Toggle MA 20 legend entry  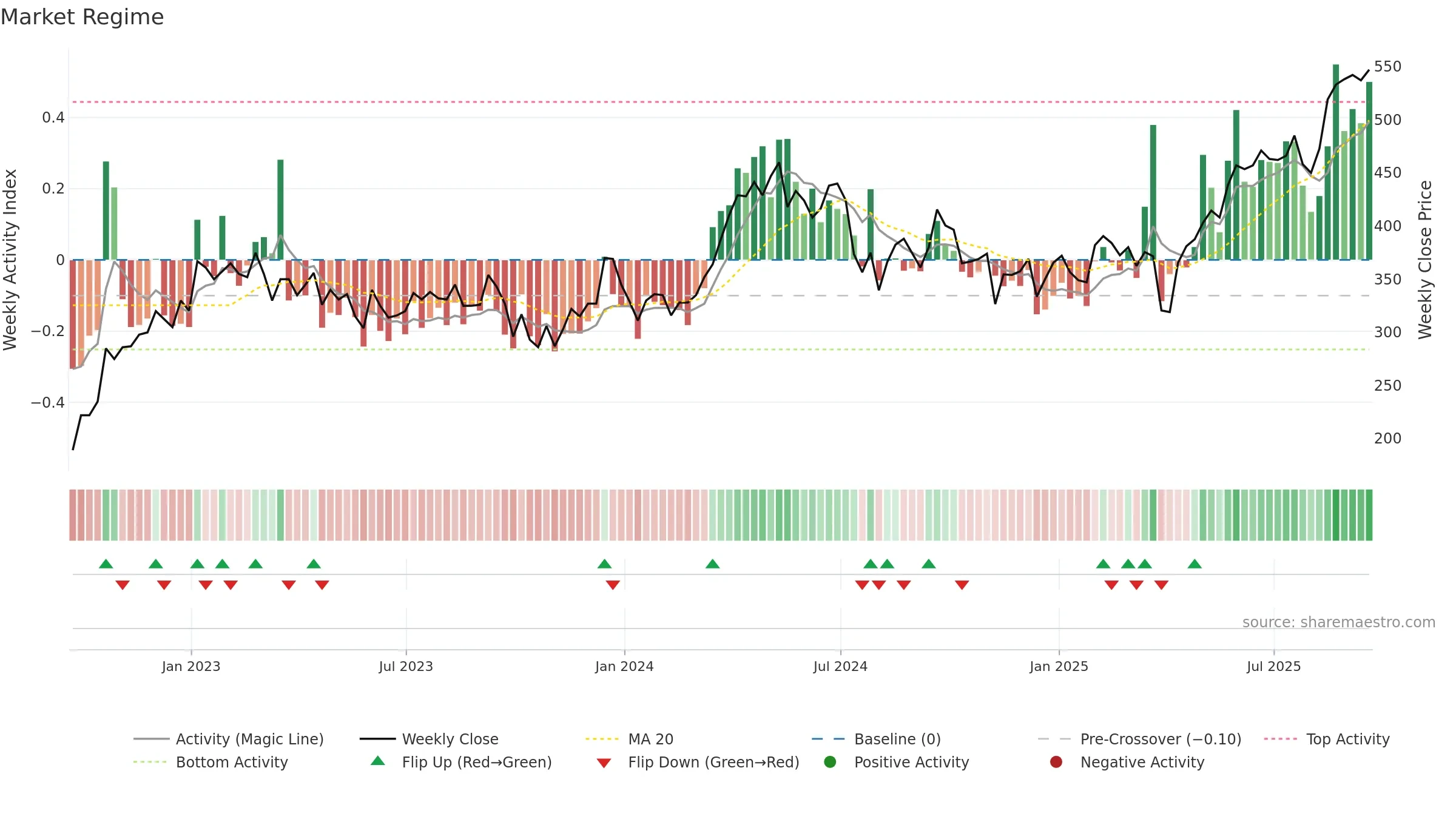pyautogui.click(x=629, y=739)
